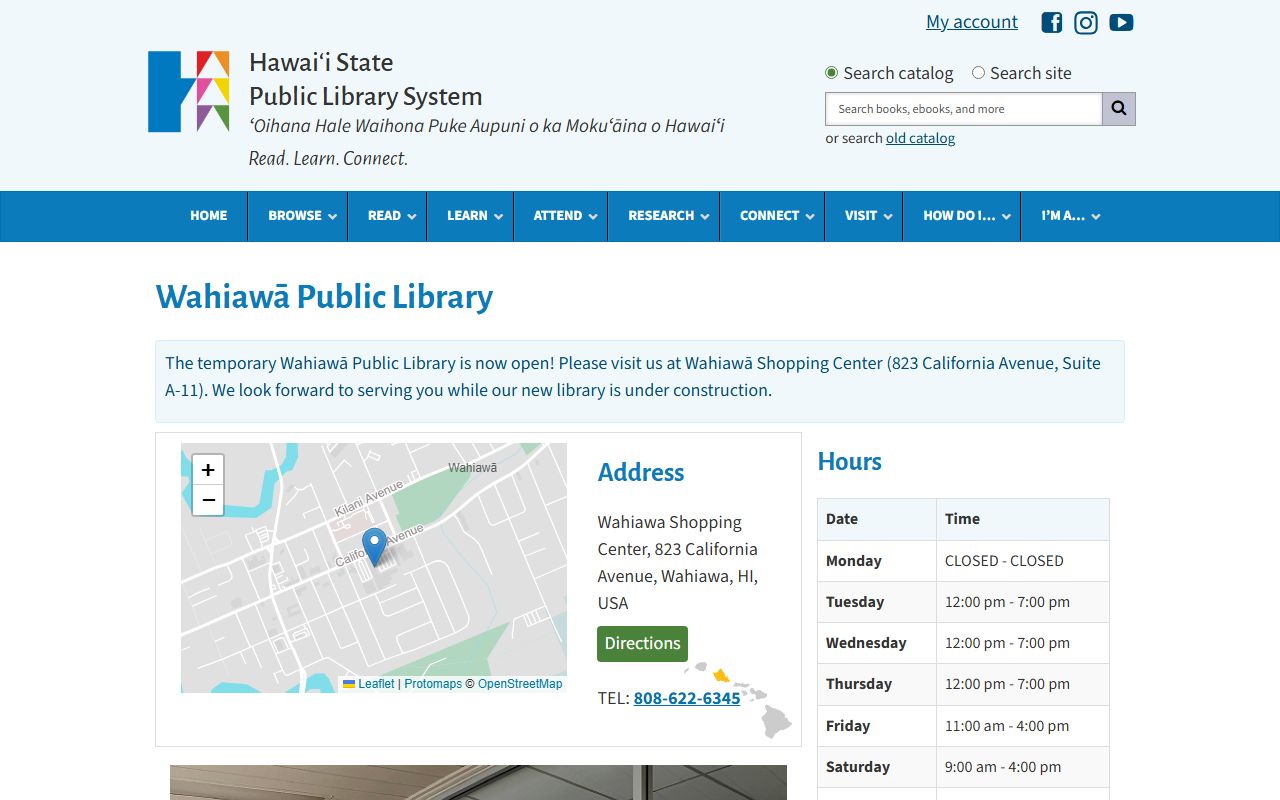Call the phone number 808-622-6345 link
The width and height of the screenshot is (1280, 800).
coord(687,698)
